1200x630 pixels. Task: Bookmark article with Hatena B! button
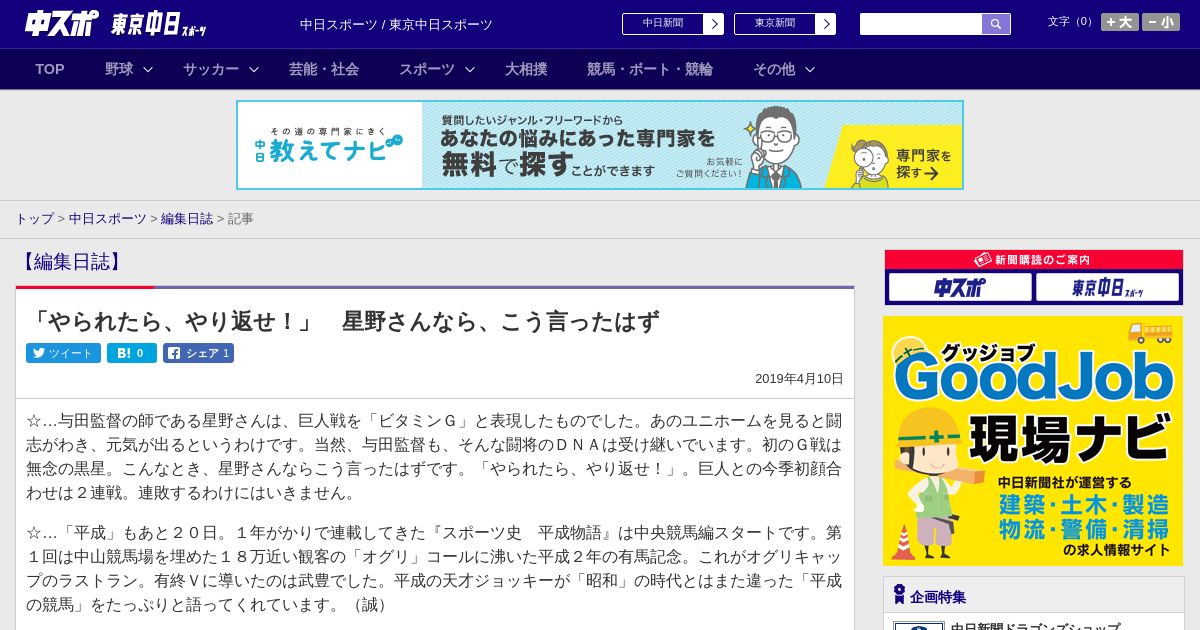tap(132, 353)
